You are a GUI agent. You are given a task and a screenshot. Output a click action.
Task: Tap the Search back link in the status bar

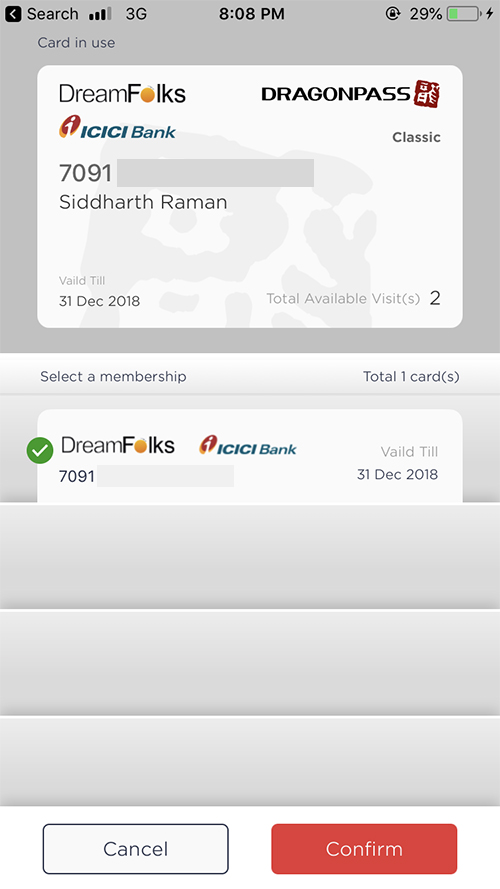click(52, 14)
